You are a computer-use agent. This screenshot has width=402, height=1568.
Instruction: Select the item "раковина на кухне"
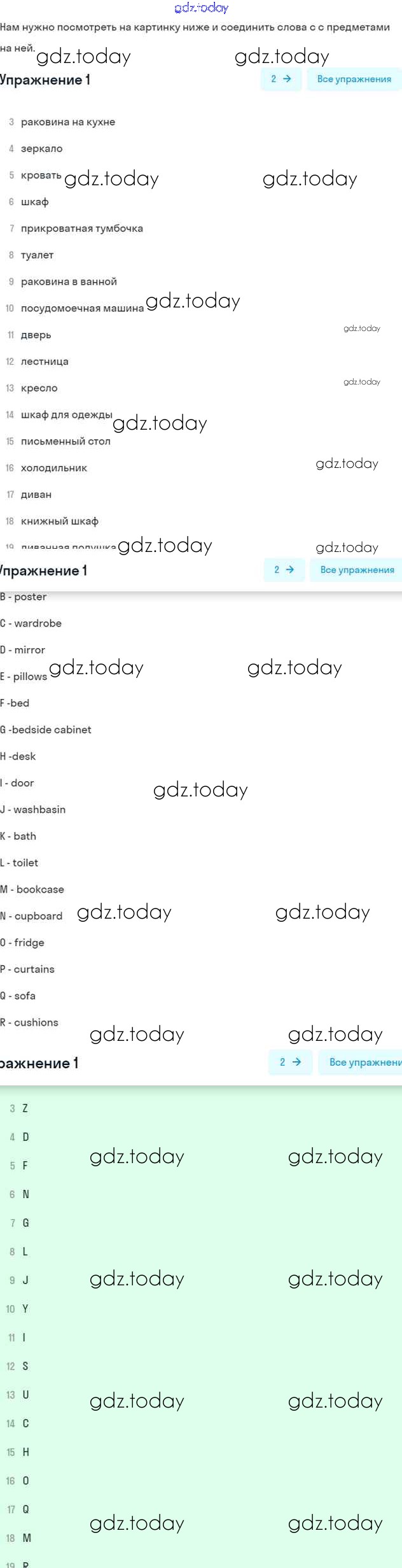click(68, 122)
